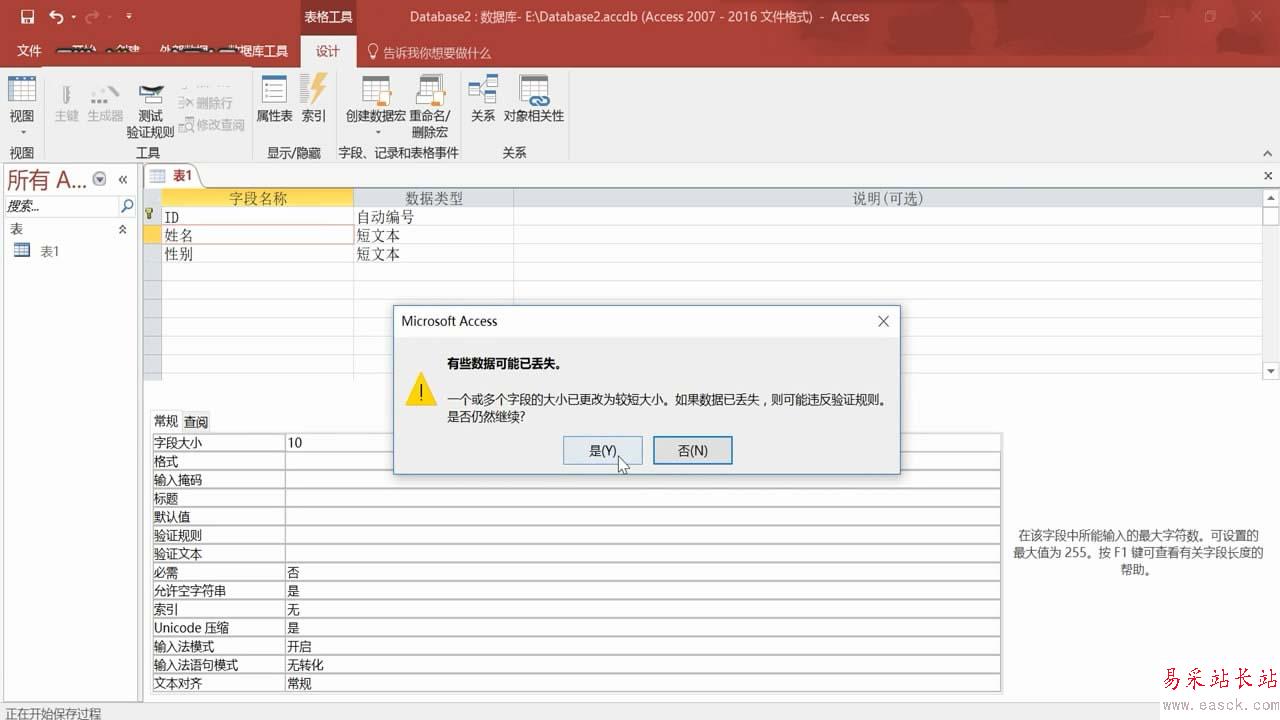Image resolution: width=1280 pixels, height=720 pixels.
Task: Click the Unicode 压缩 property value 是
Action: point(643,628)
